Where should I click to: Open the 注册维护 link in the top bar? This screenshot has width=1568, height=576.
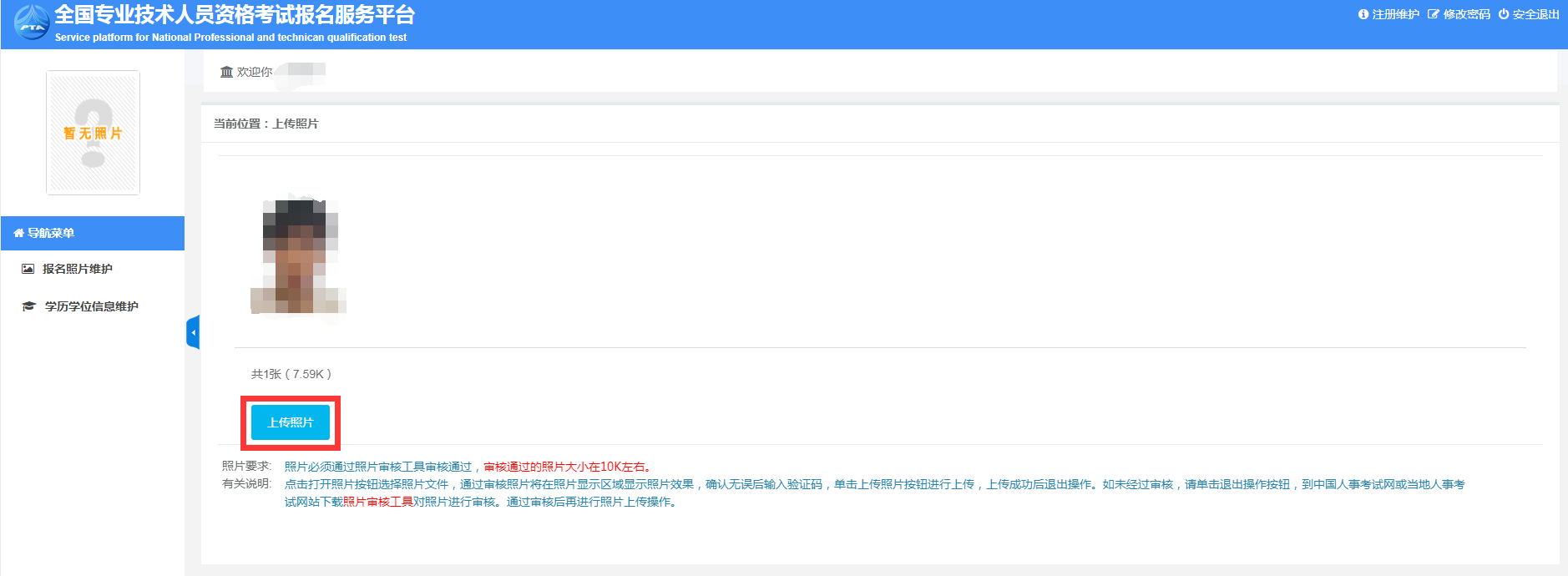tap(1395, 14)
